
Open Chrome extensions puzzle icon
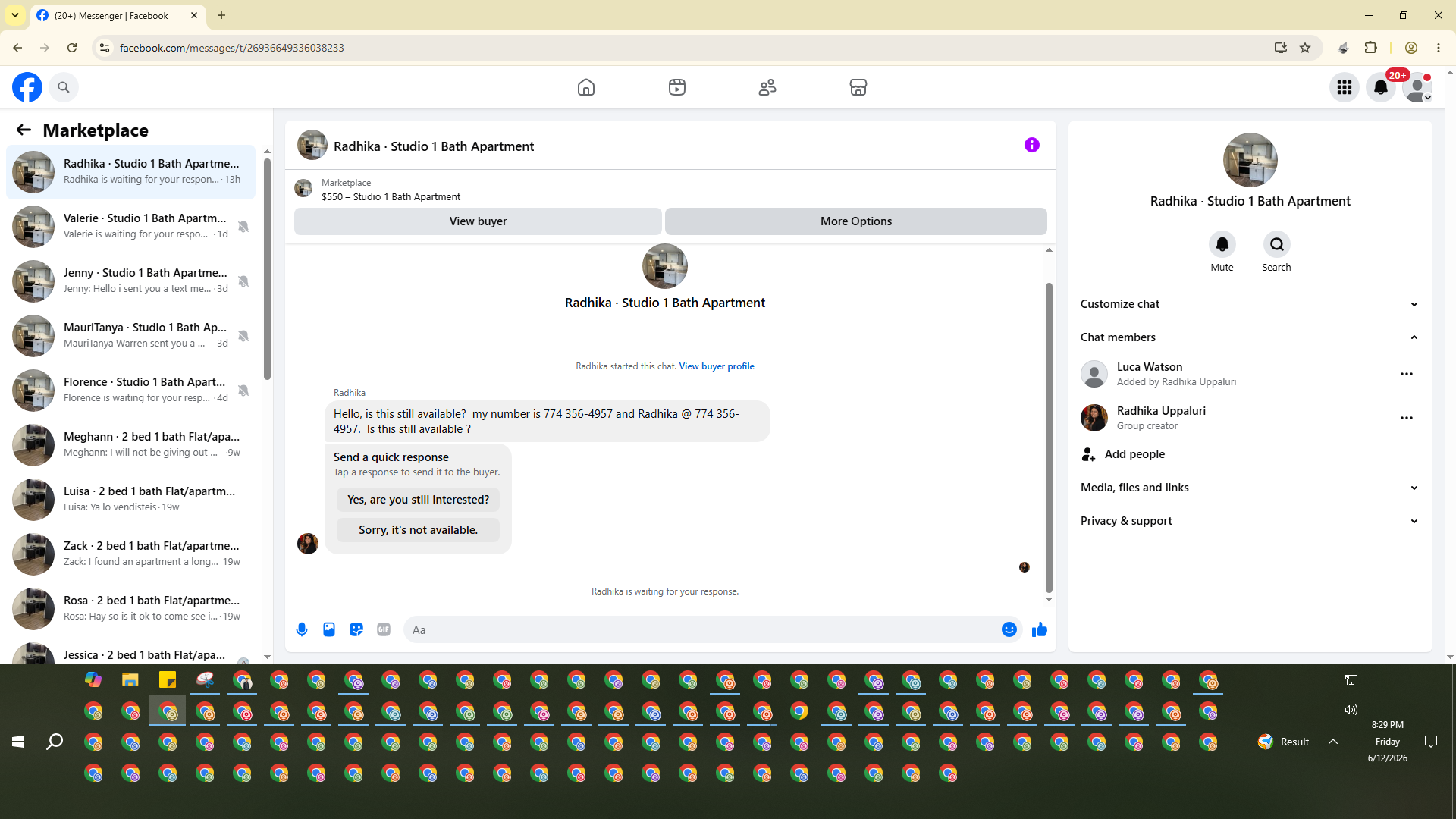click(1371, 48)
